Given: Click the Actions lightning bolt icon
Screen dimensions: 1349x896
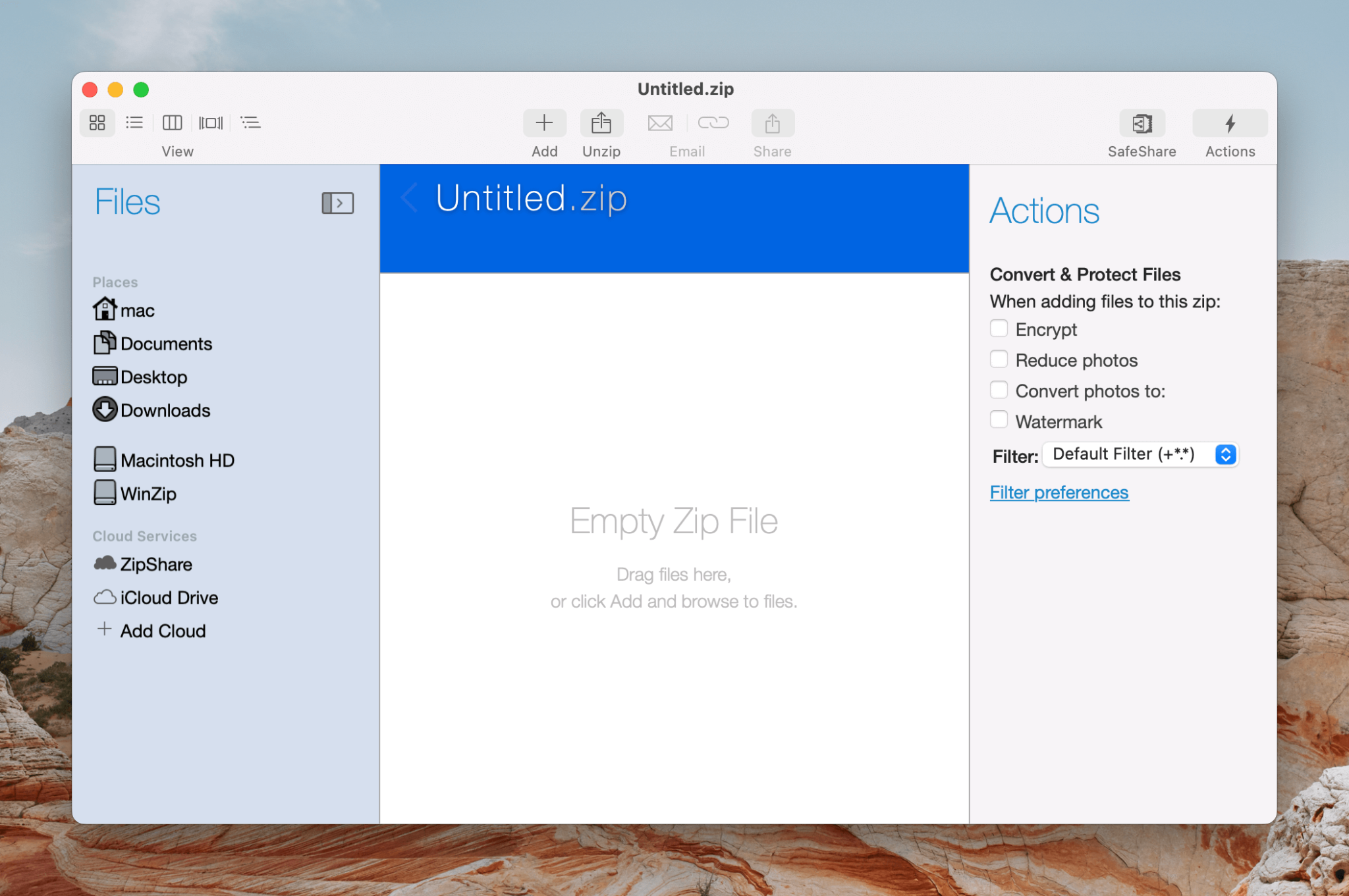Looking at the screenshot, I should [x=1229, y=122].
